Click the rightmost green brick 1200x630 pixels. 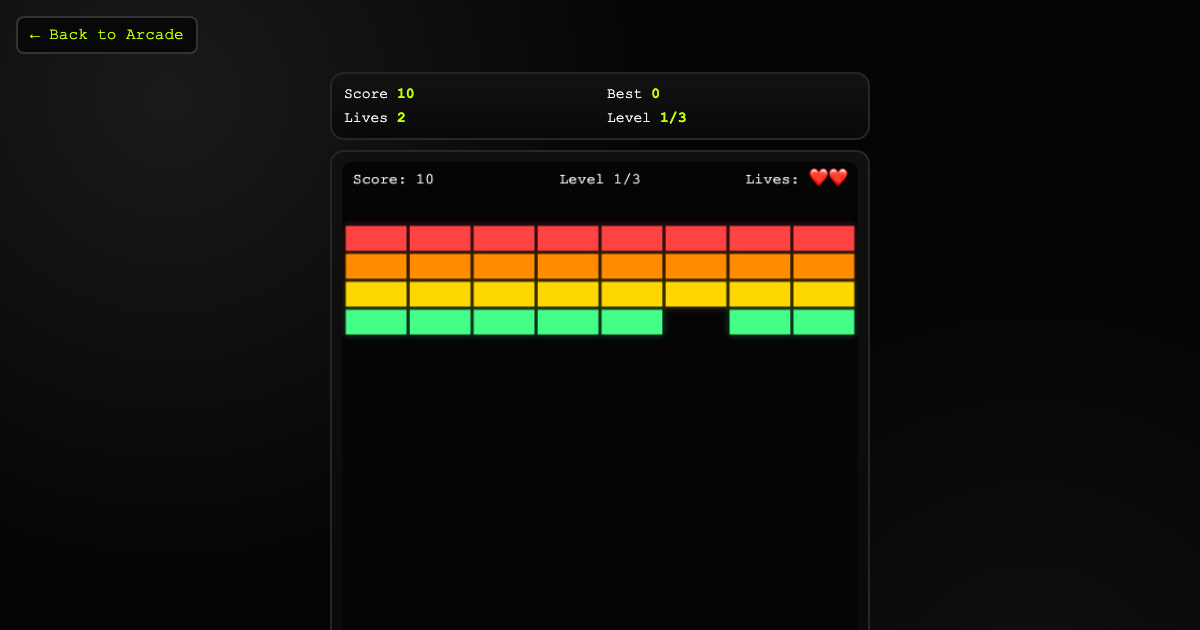pyautogui.click(x=824, y=322)
